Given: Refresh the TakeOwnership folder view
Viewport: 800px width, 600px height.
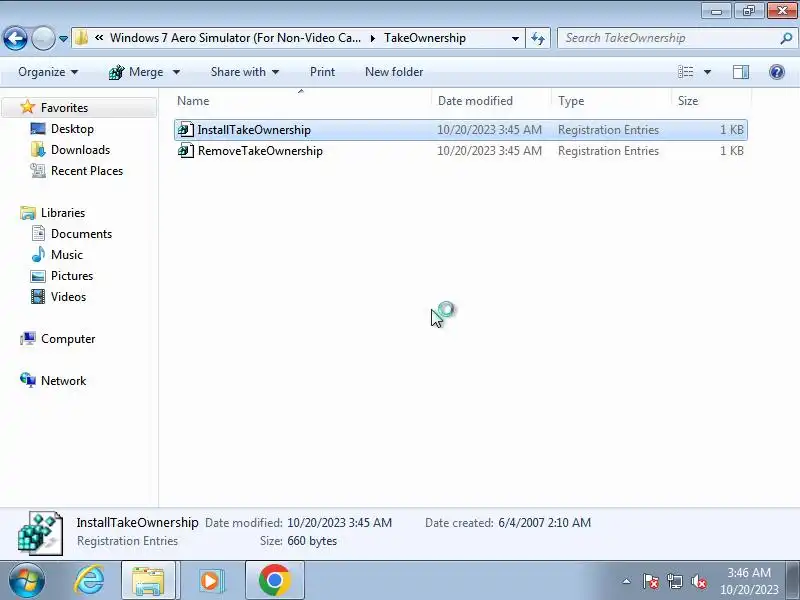Looking at the screenshot, I should 538,38.
